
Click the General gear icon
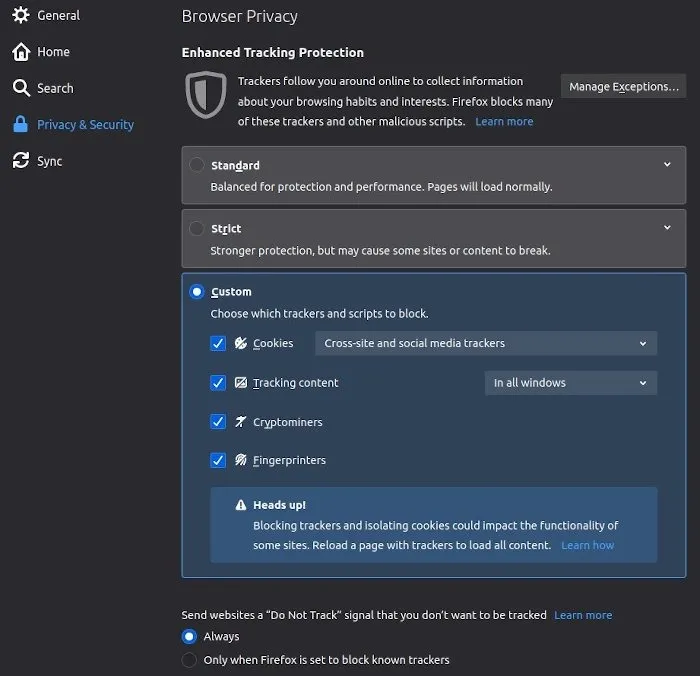[x=21, y=15]
